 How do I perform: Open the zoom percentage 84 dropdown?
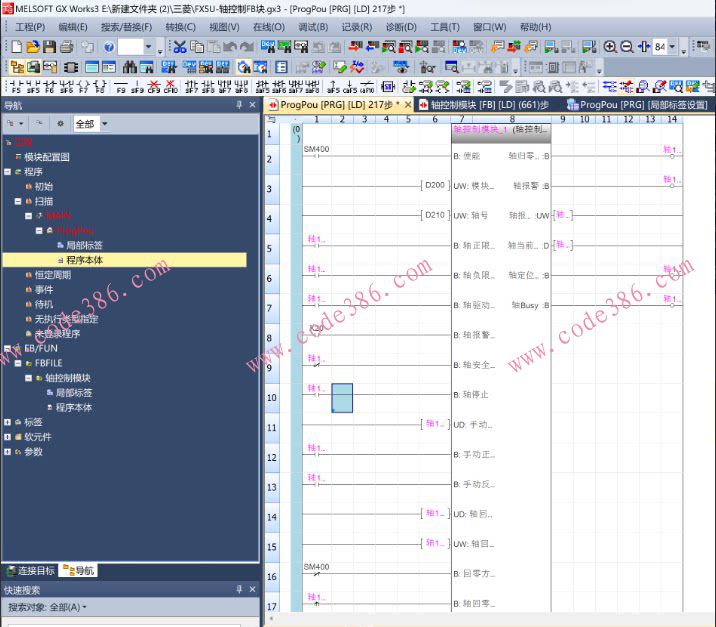click(x=672, y=47)
